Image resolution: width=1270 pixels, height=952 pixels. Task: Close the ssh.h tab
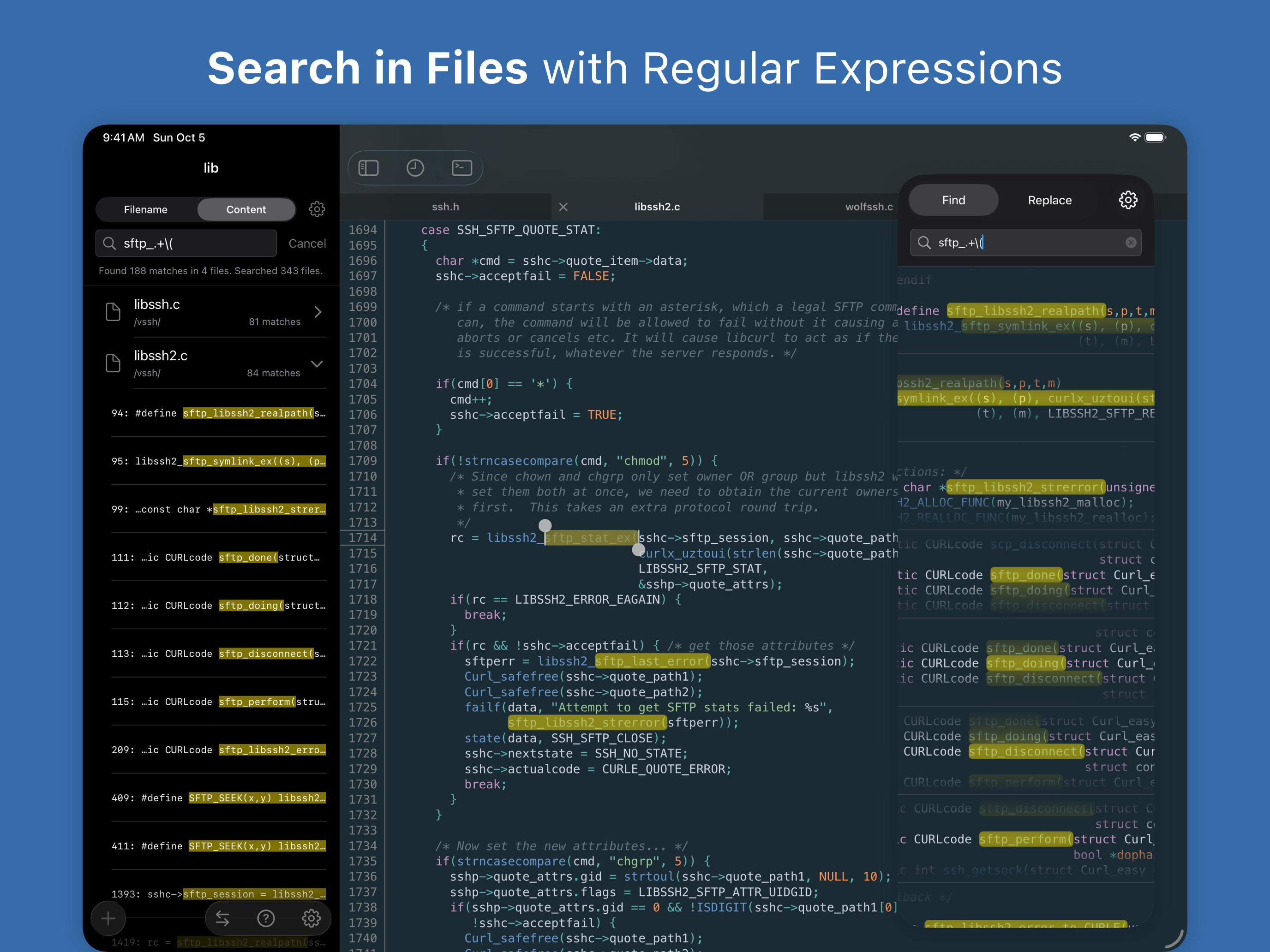point(563,207)
